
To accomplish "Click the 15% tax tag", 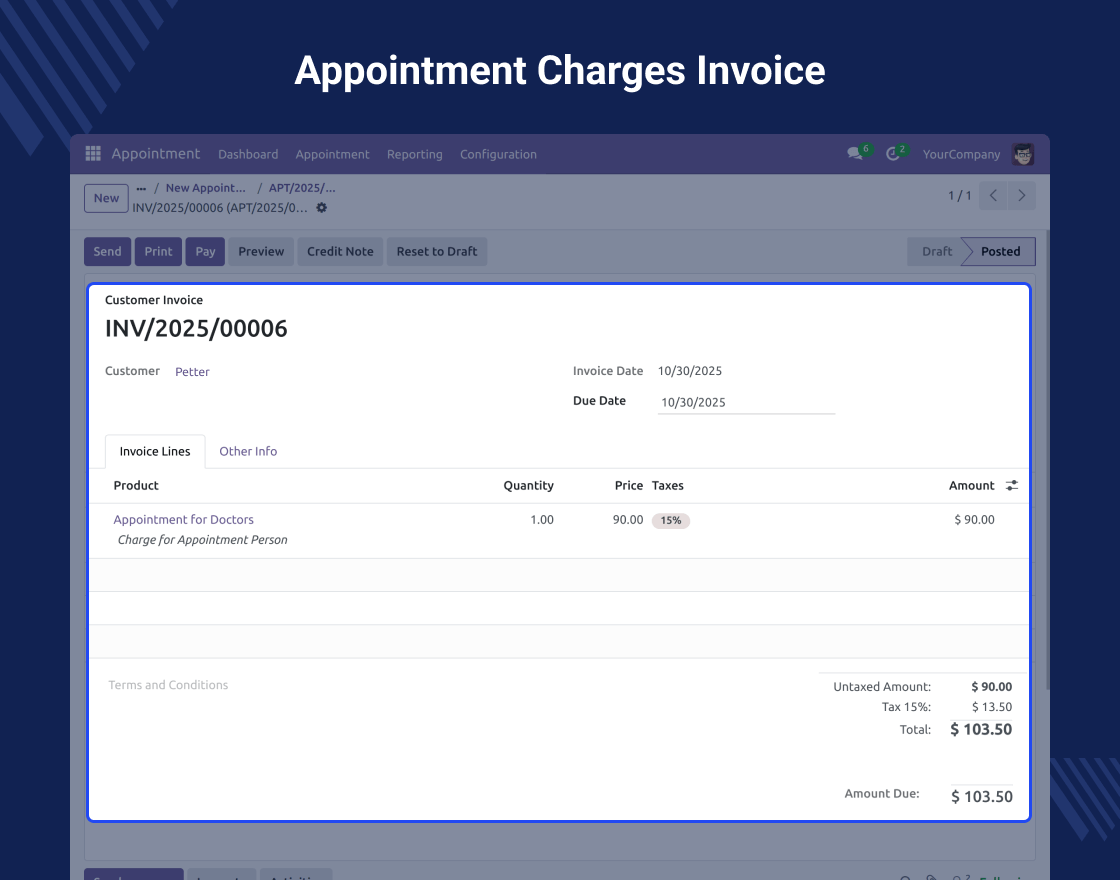I will point(670,520).
